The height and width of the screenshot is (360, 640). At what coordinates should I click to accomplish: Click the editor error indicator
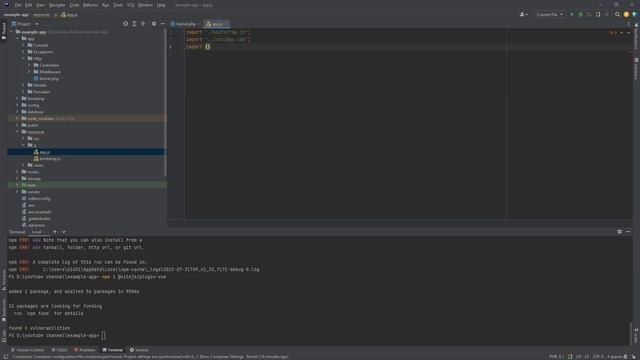click(x=613, y=33)
